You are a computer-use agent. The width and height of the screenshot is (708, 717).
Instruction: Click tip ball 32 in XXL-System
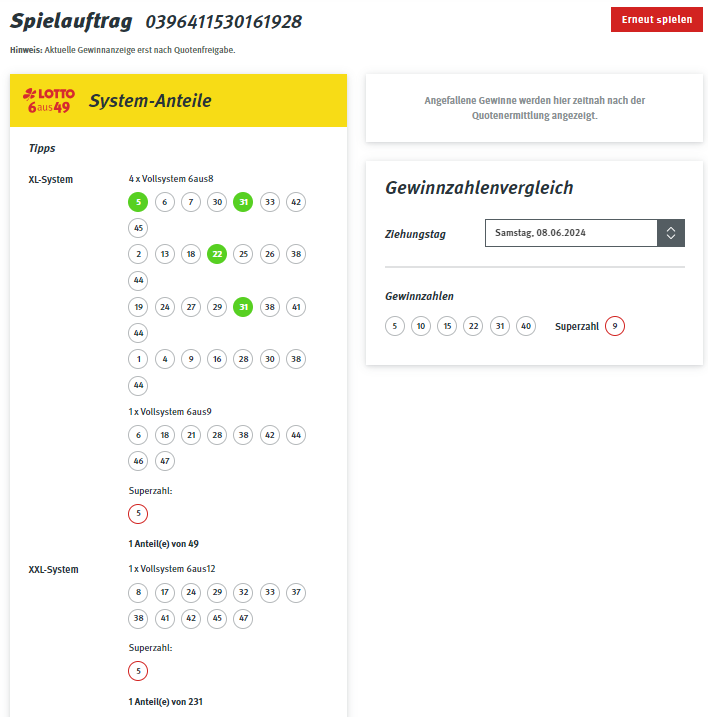pos(243,592)
